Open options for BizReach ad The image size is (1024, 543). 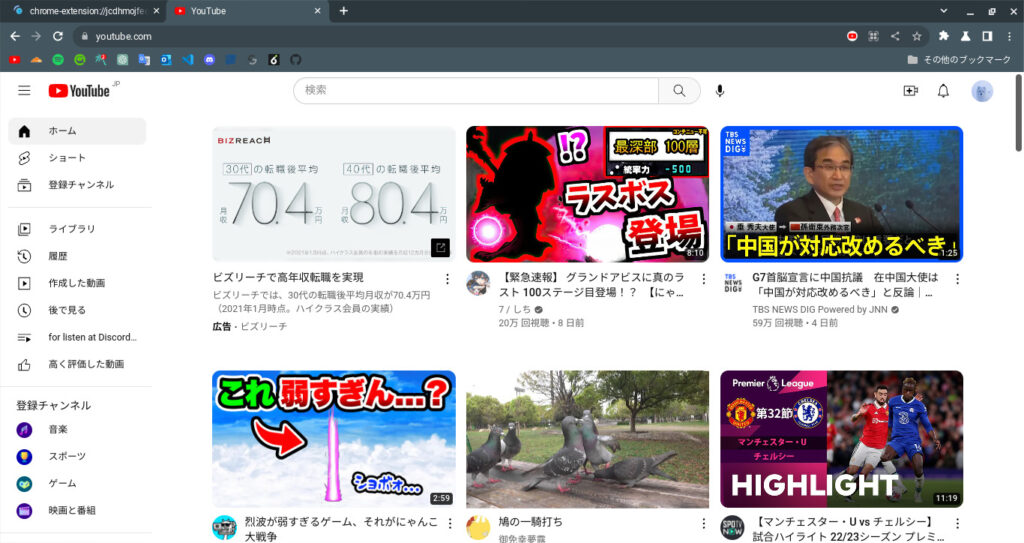(x=447, y=279)
